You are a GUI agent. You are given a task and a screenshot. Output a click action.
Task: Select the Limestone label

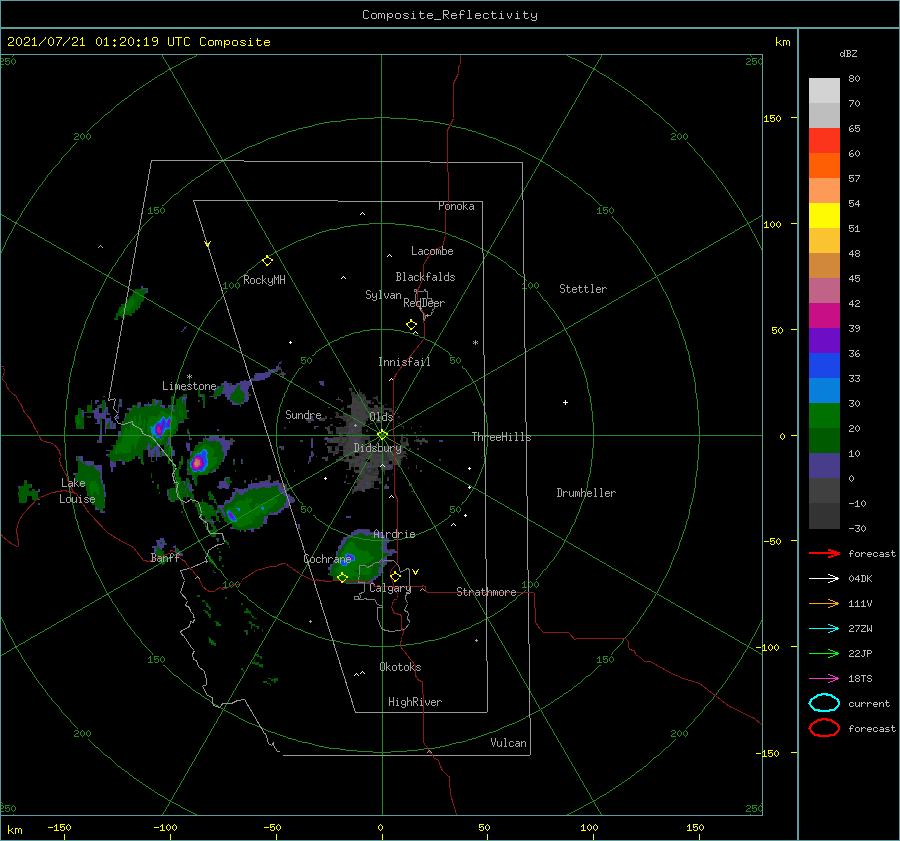click(189, 386)
